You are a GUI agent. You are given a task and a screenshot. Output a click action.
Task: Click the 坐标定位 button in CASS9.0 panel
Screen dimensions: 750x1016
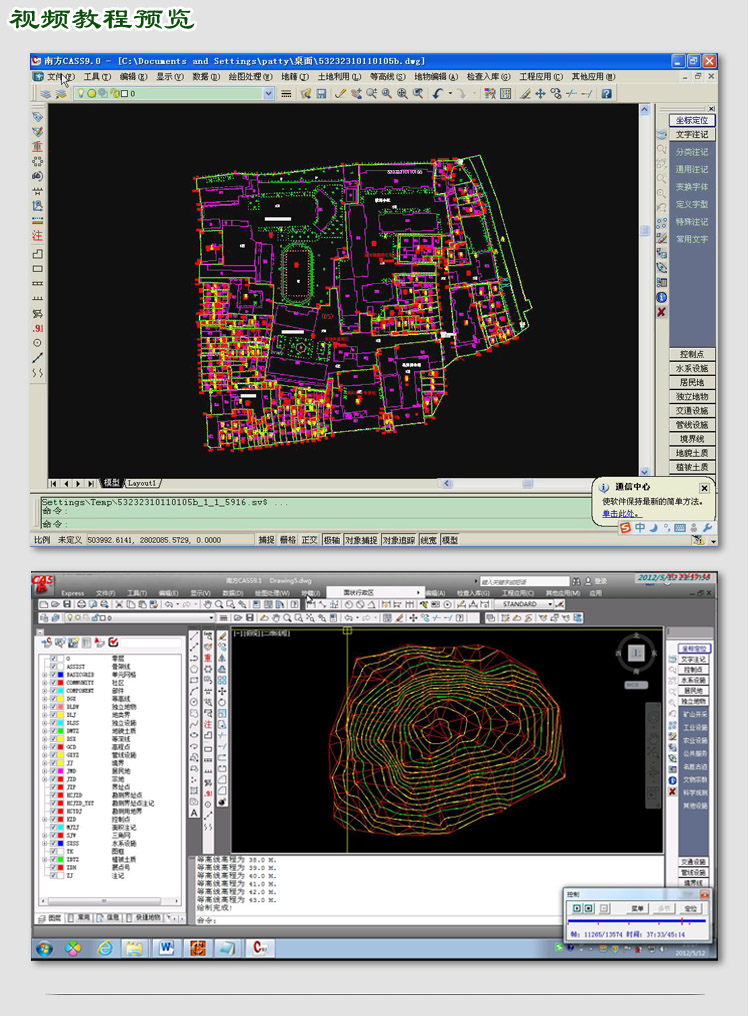(692, 121)
